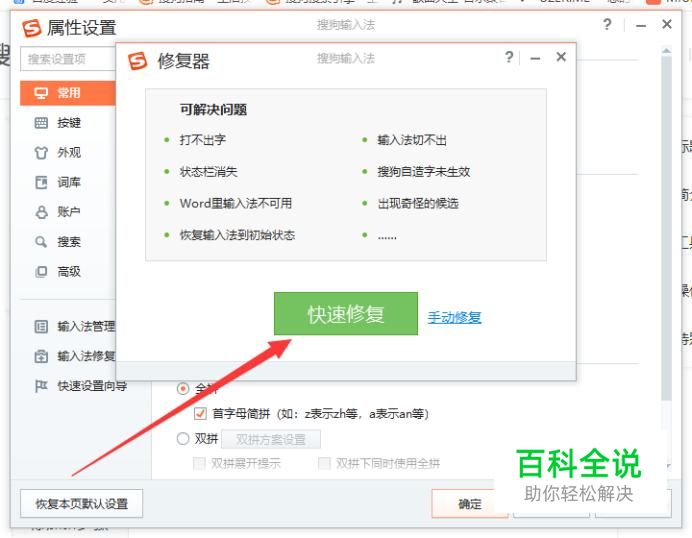Open the 词库 settings tab
The width and height of the screenshot is (692, 538).
pos(68,182)
